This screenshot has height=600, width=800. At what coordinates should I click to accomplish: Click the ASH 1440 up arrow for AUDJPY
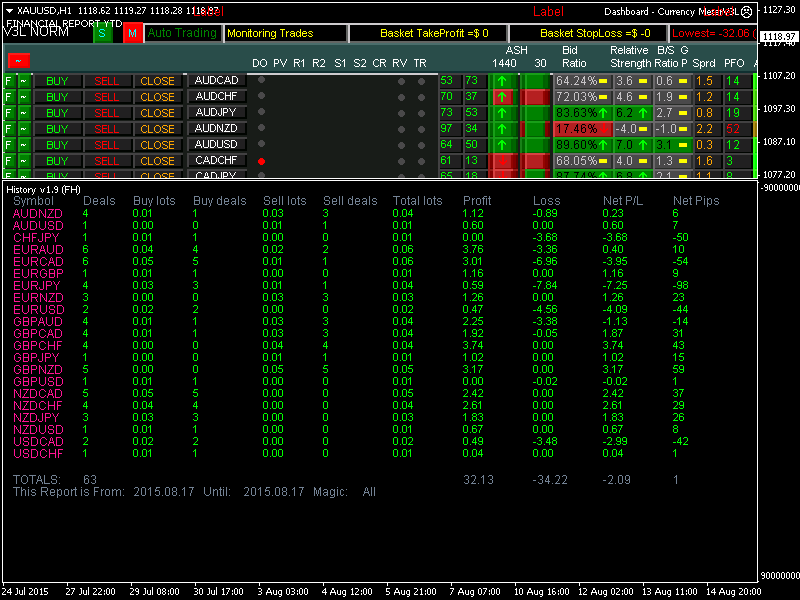coord(502,113)
